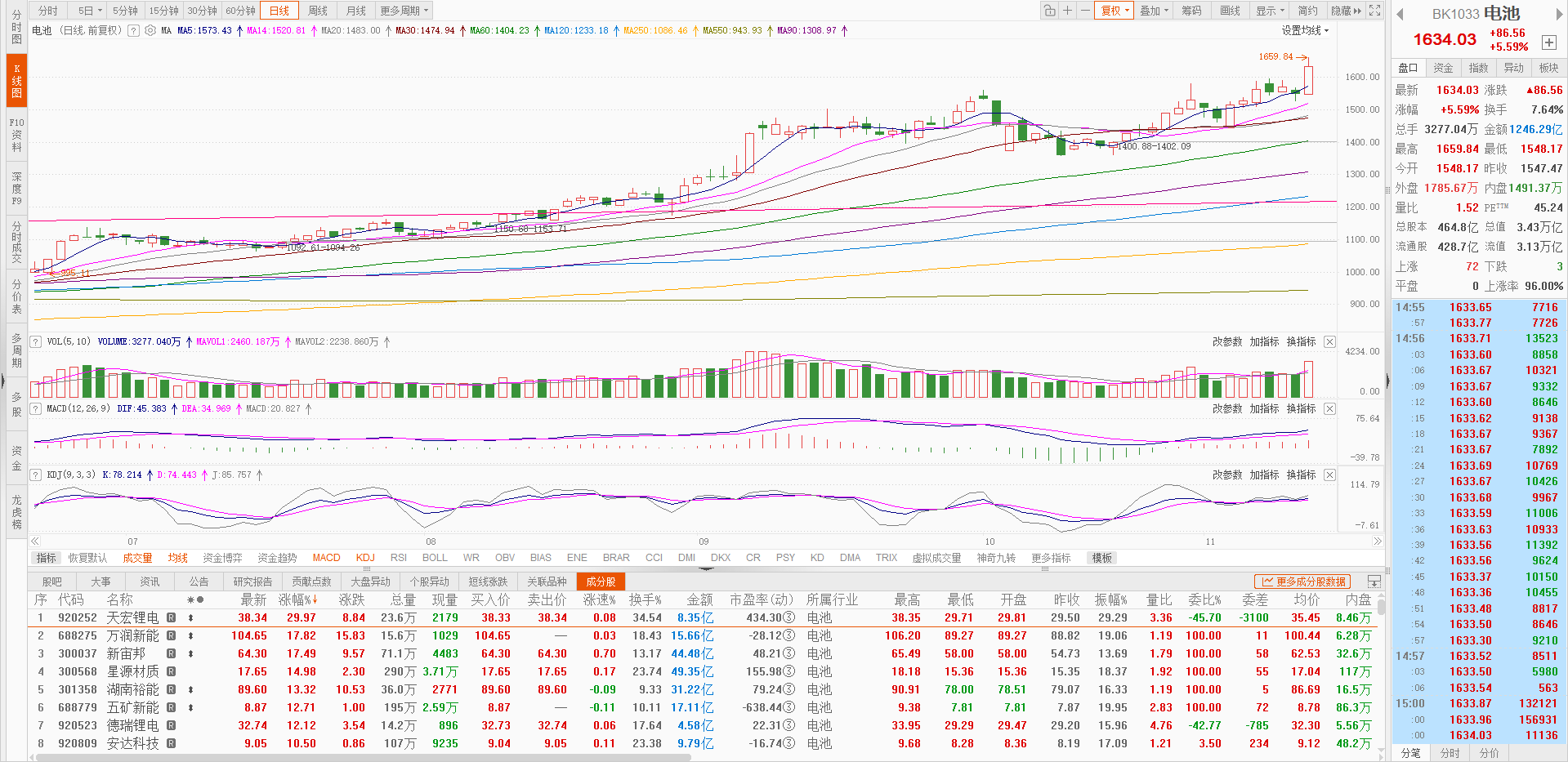This screenshot has height=762, width=1568.
Task: Toggle the KDJ indicator
Action: (x=365, y=558)
